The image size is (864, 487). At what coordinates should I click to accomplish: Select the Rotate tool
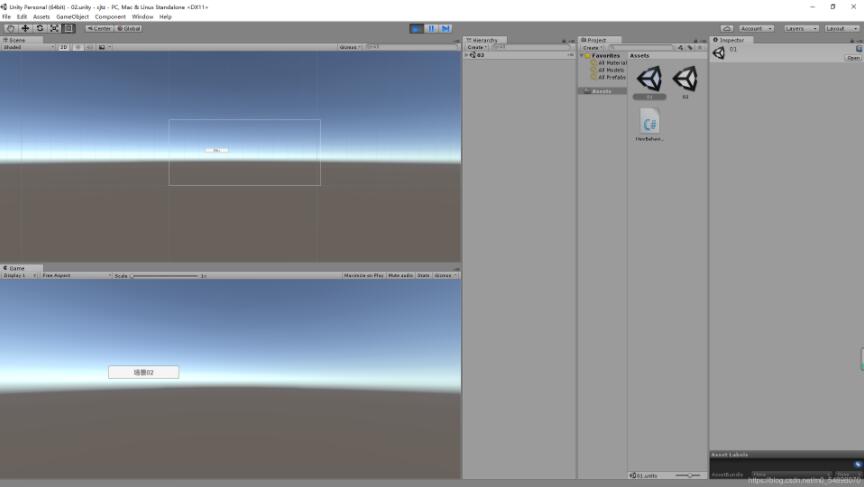pyautogui.click(x=40, y=28)
